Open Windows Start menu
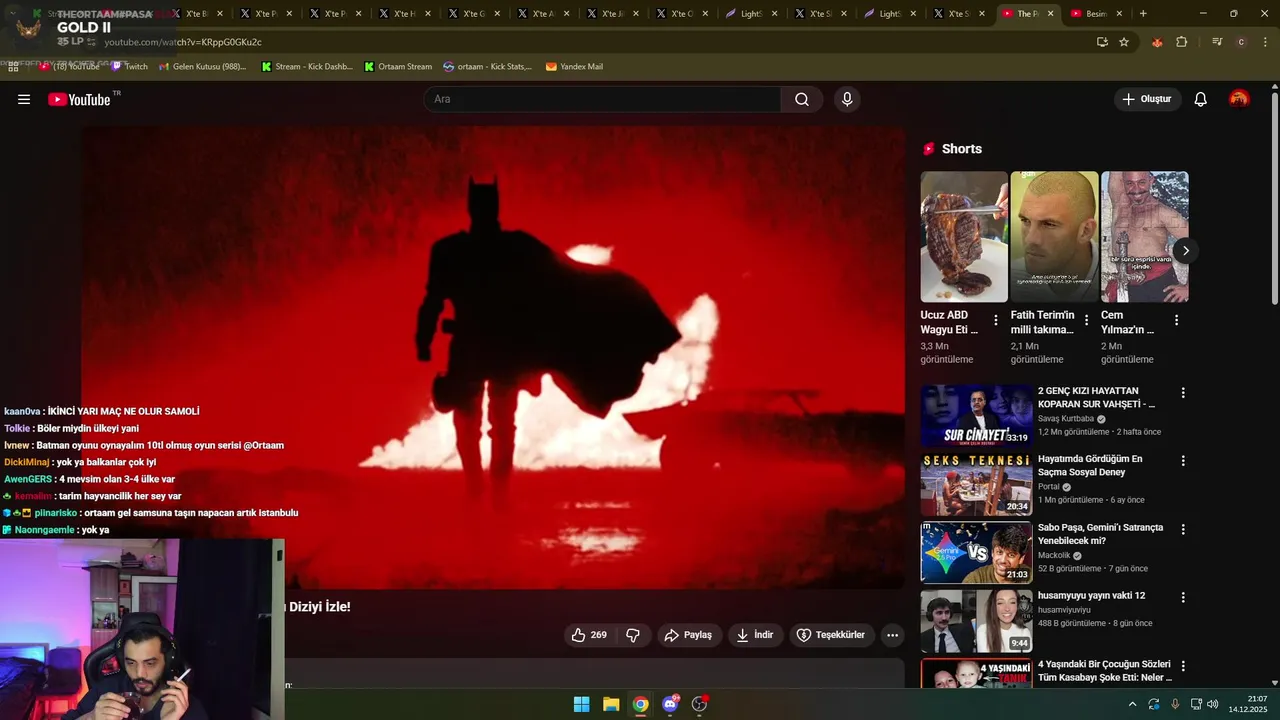Viewport: 1280px width, 720px height. [581, 704]
